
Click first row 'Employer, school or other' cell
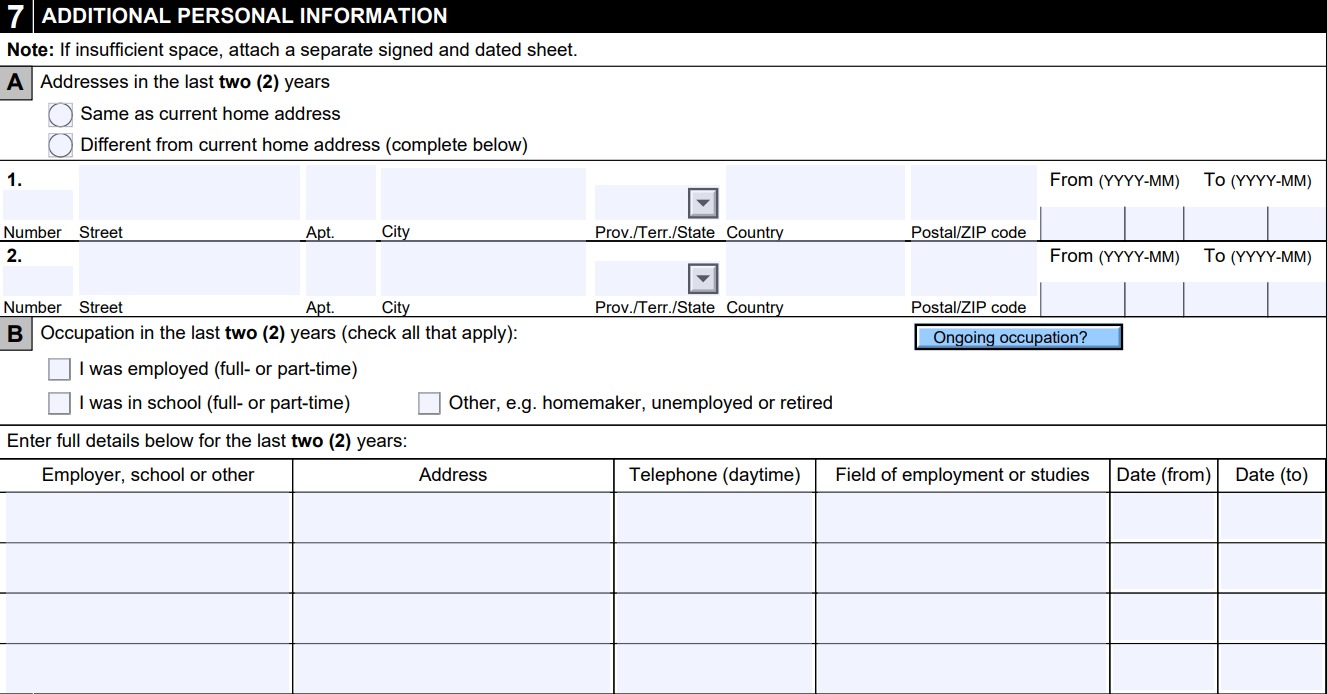(148, 517)
